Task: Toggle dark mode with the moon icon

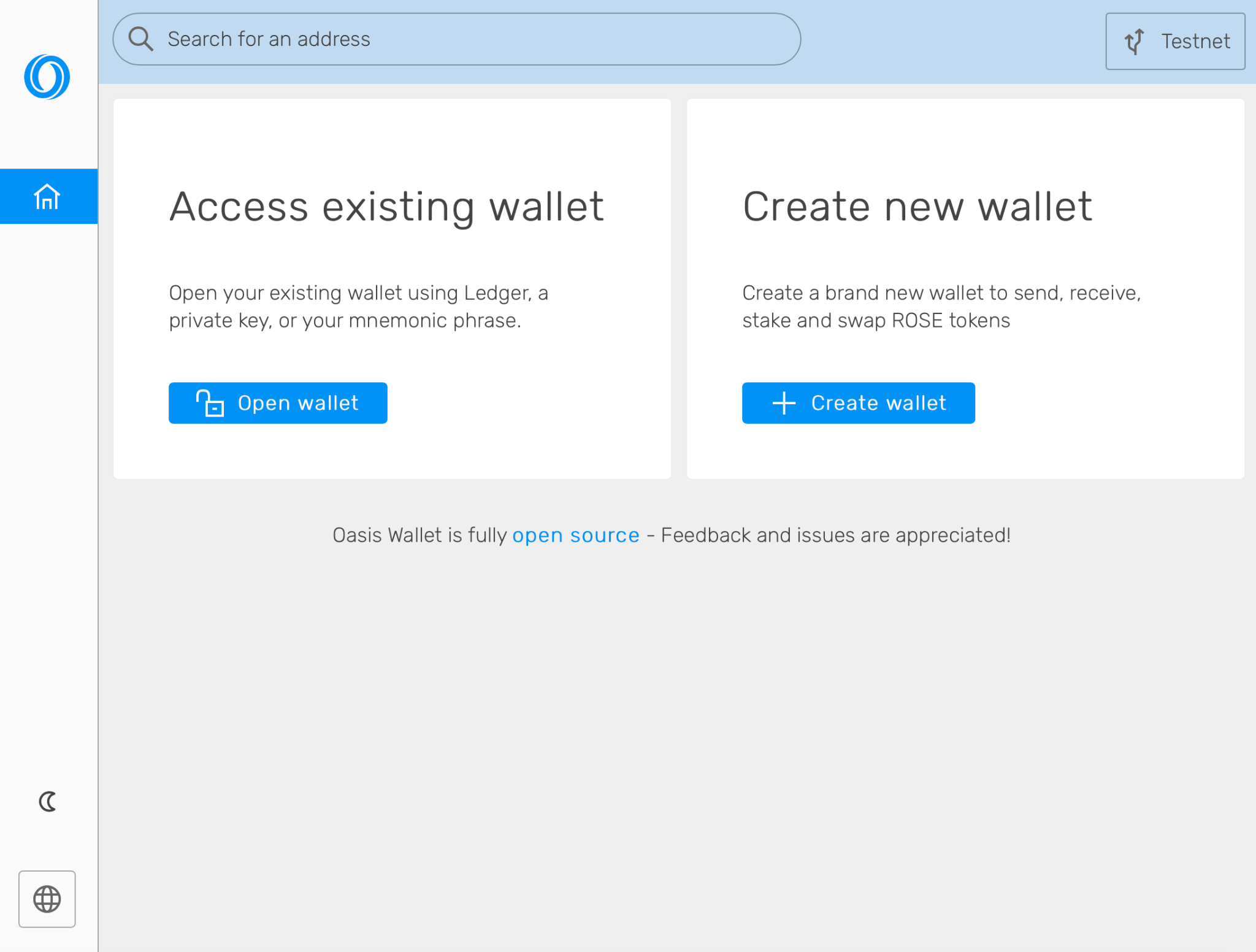Action: pyautogui.click(x=47, y=801)
